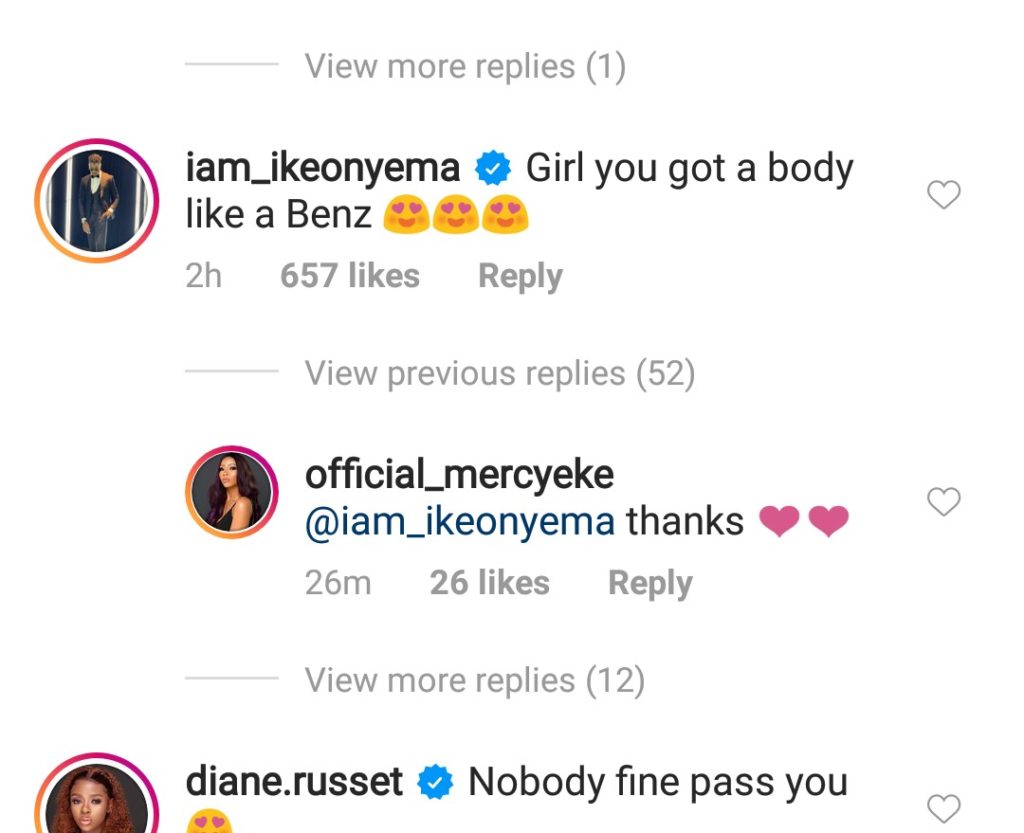Viewport: 1024px width, 833px height.
Task: Open official_mercyeke username link
Action: (459, 475)
